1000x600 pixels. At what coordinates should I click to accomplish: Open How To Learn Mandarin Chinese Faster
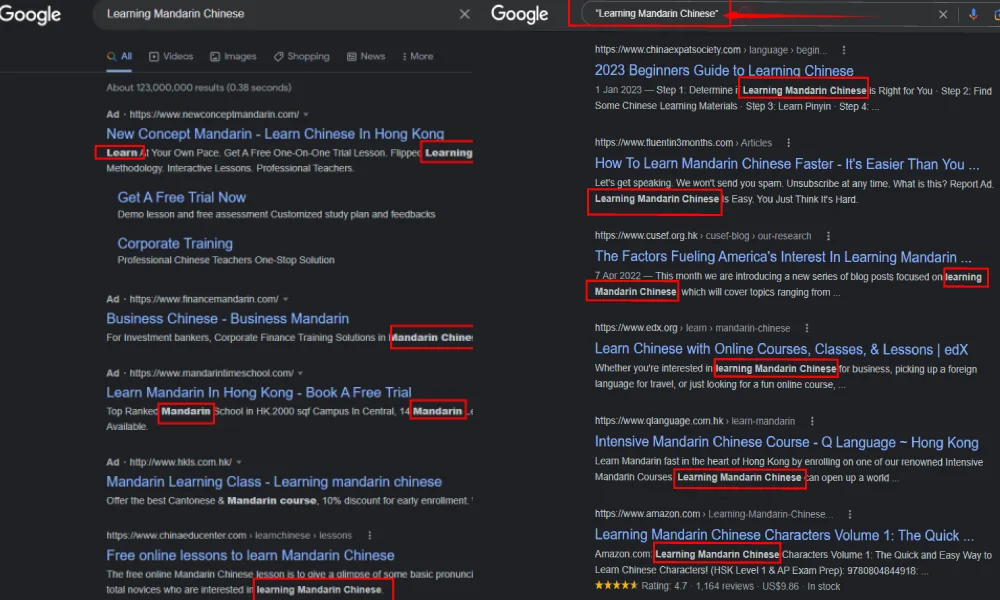pos(787,164)
